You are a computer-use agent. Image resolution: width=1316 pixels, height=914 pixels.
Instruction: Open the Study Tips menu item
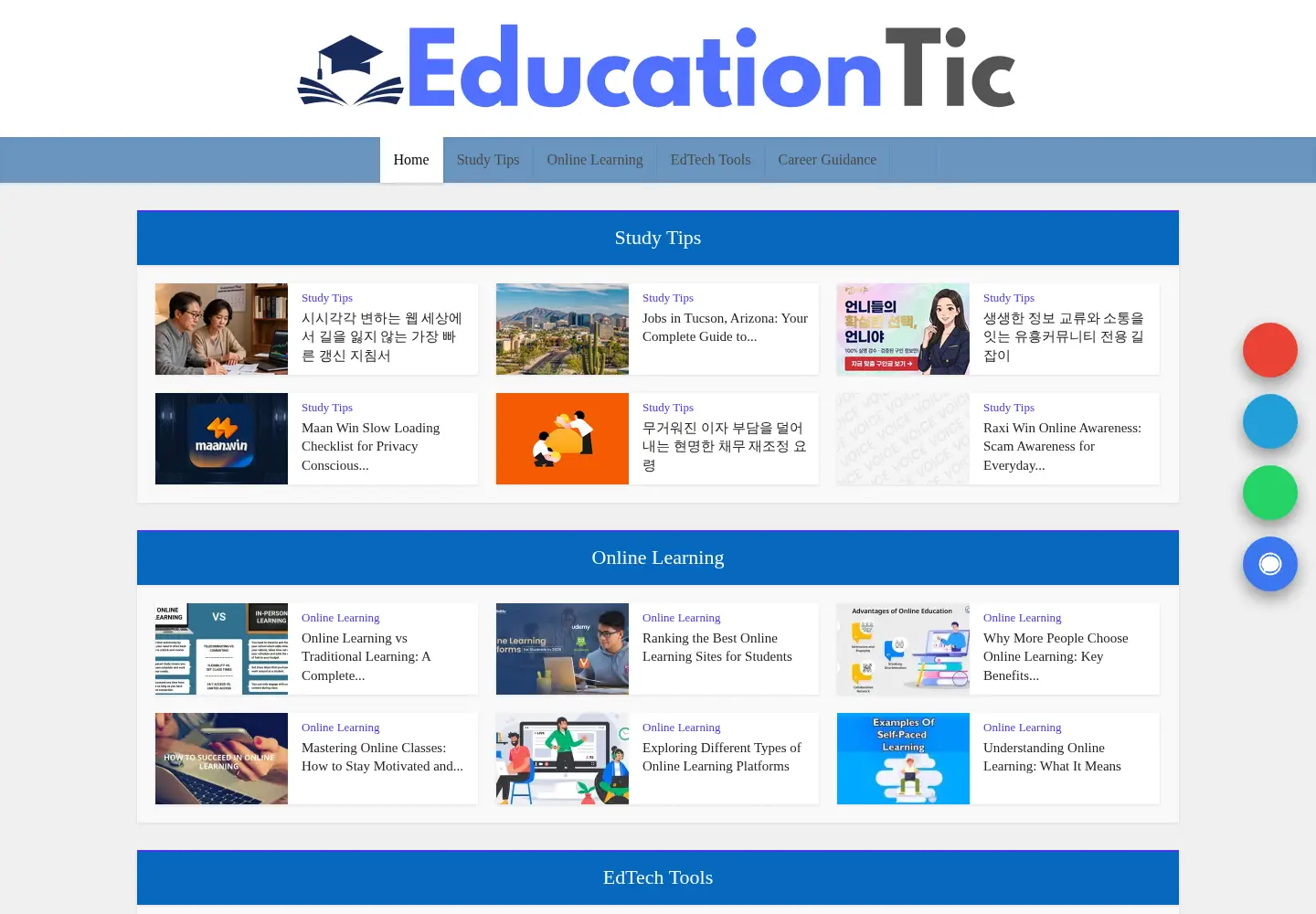488,160
